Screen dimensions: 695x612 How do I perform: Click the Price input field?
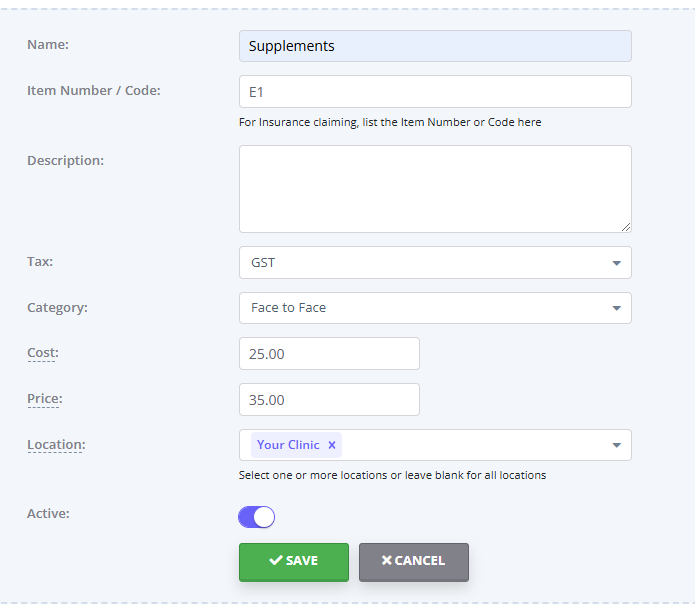[x=329, y=400]
